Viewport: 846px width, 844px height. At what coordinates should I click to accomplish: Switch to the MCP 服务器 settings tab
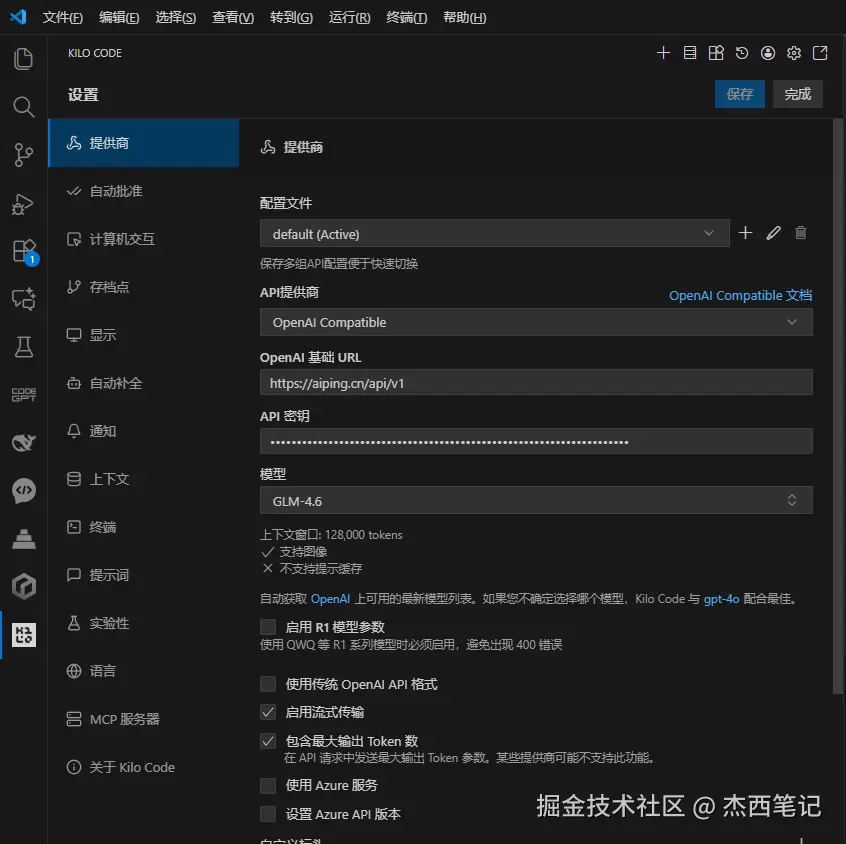(x=144, y=719)
